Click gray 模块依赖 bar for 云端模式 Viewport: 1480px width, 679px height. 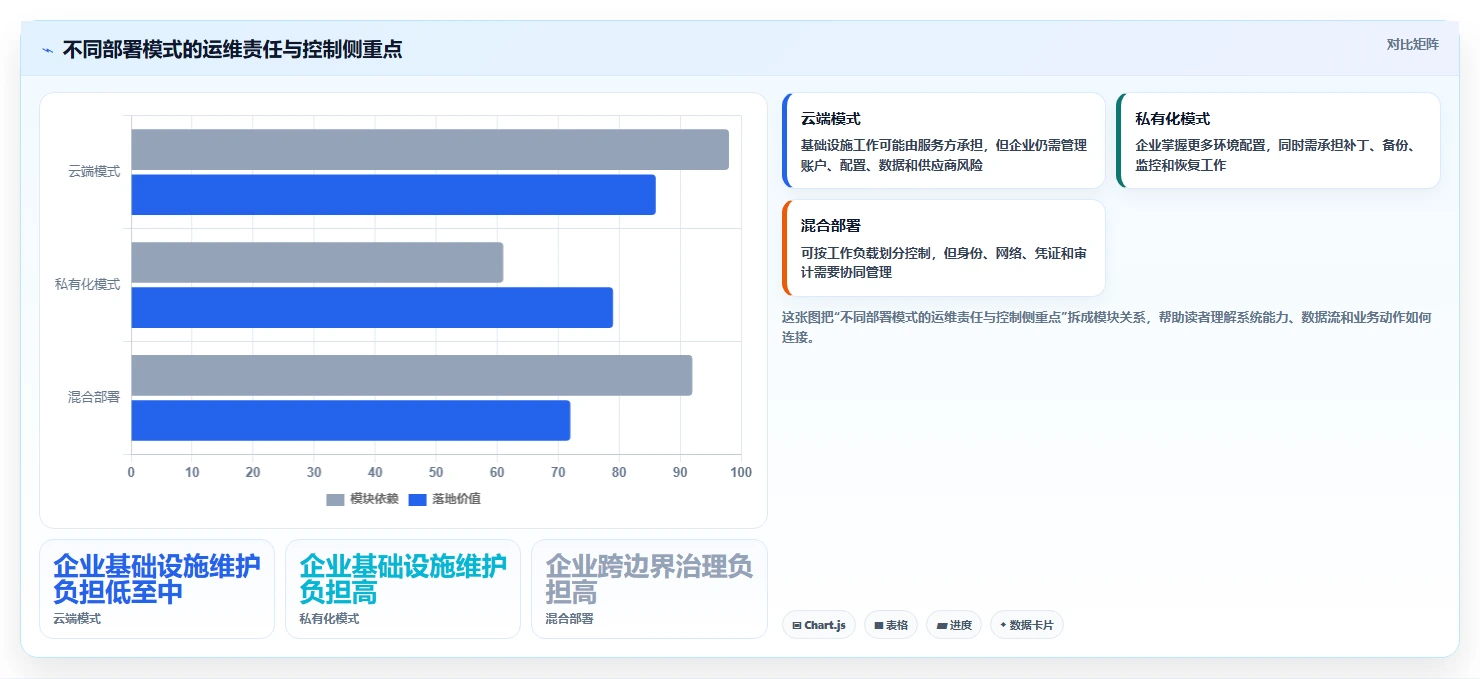click(430, 150)
